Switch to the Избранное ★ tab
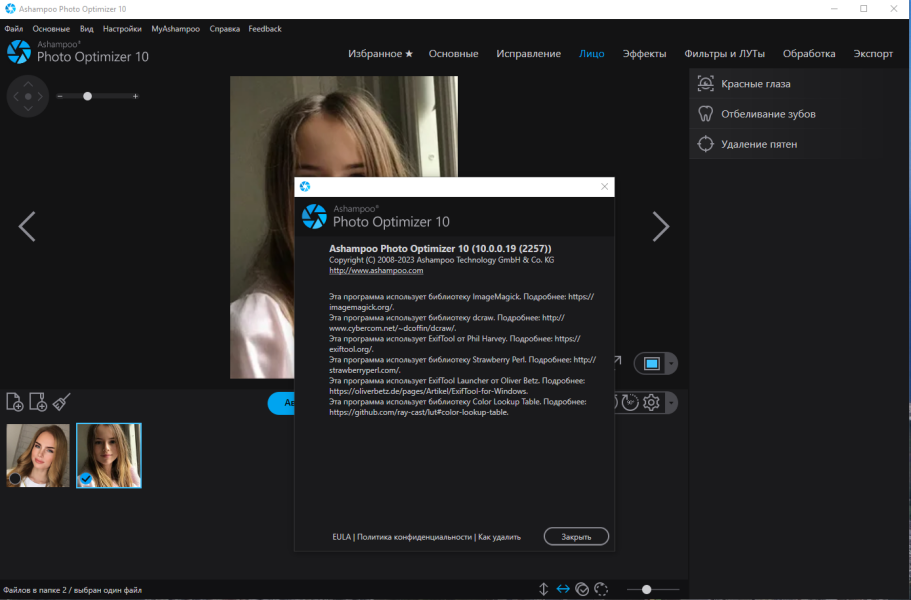 (381, 53)
